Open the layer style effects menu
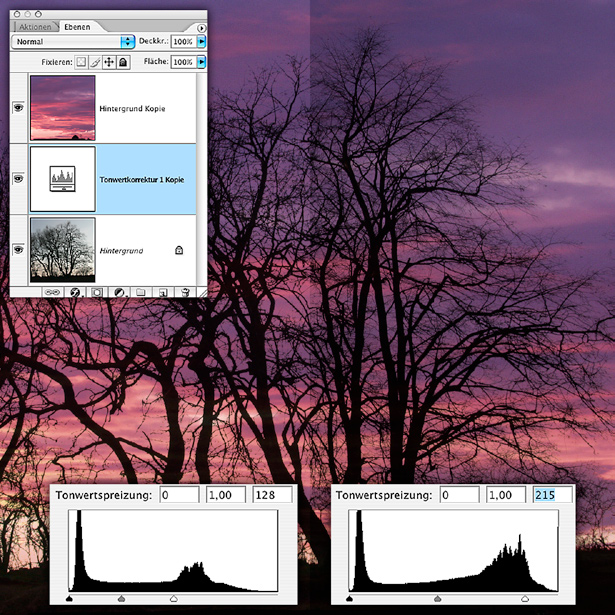The image size is (615, 615). coord(75,292)
